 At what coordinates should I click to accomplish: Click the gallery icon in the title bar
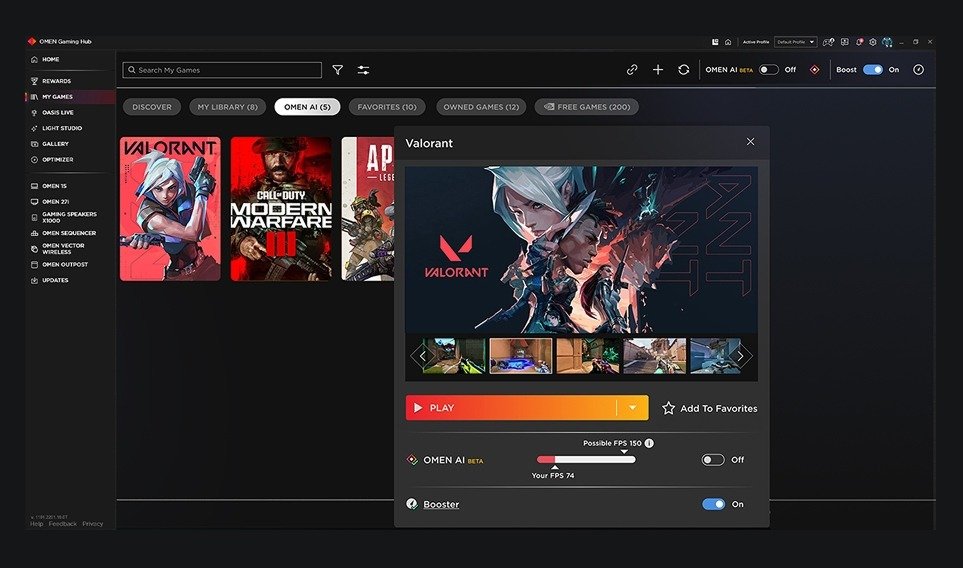(715, 42)
